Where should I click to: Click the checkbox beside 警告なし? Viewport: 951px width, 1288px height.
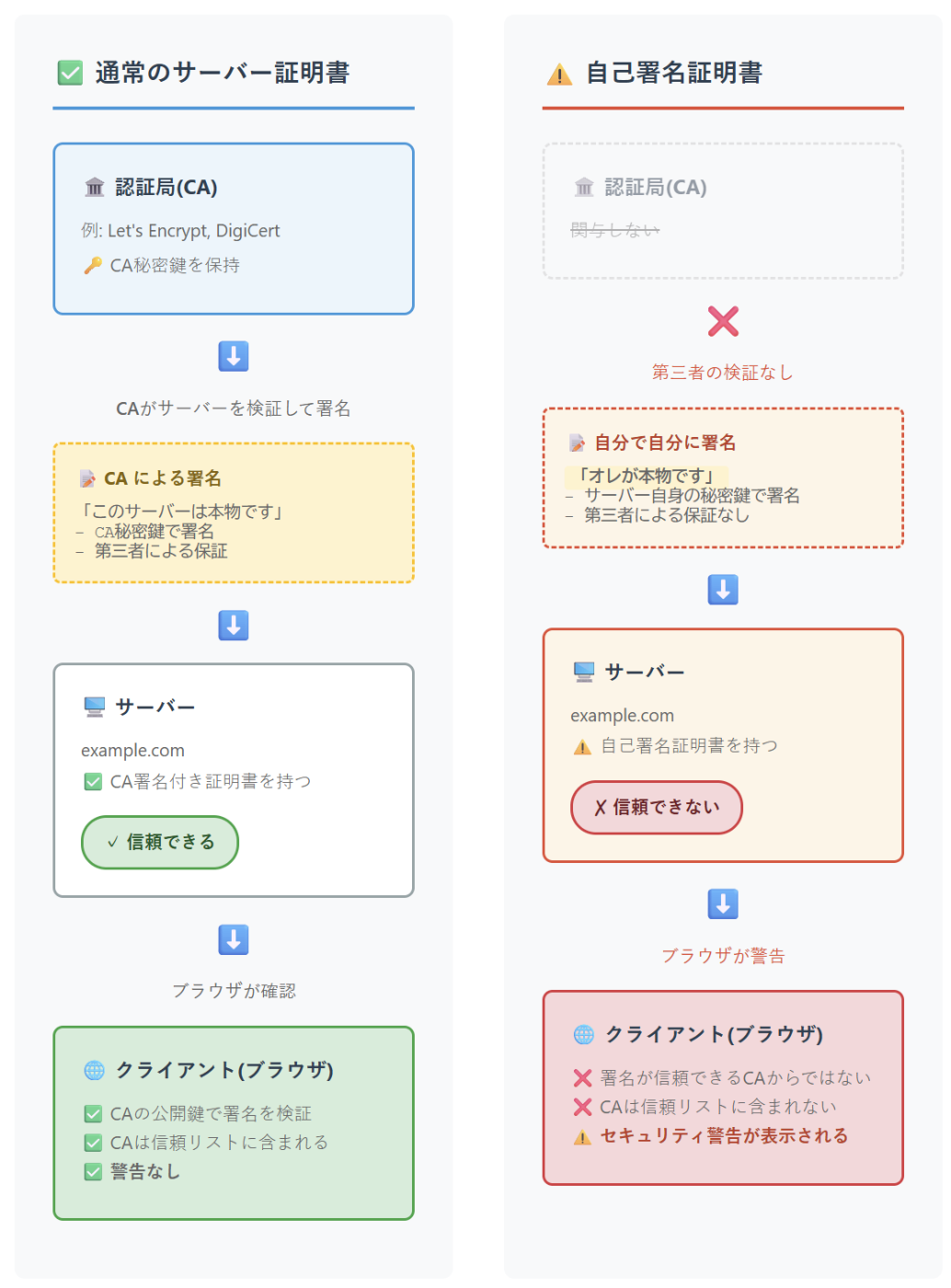[93, 1172]
